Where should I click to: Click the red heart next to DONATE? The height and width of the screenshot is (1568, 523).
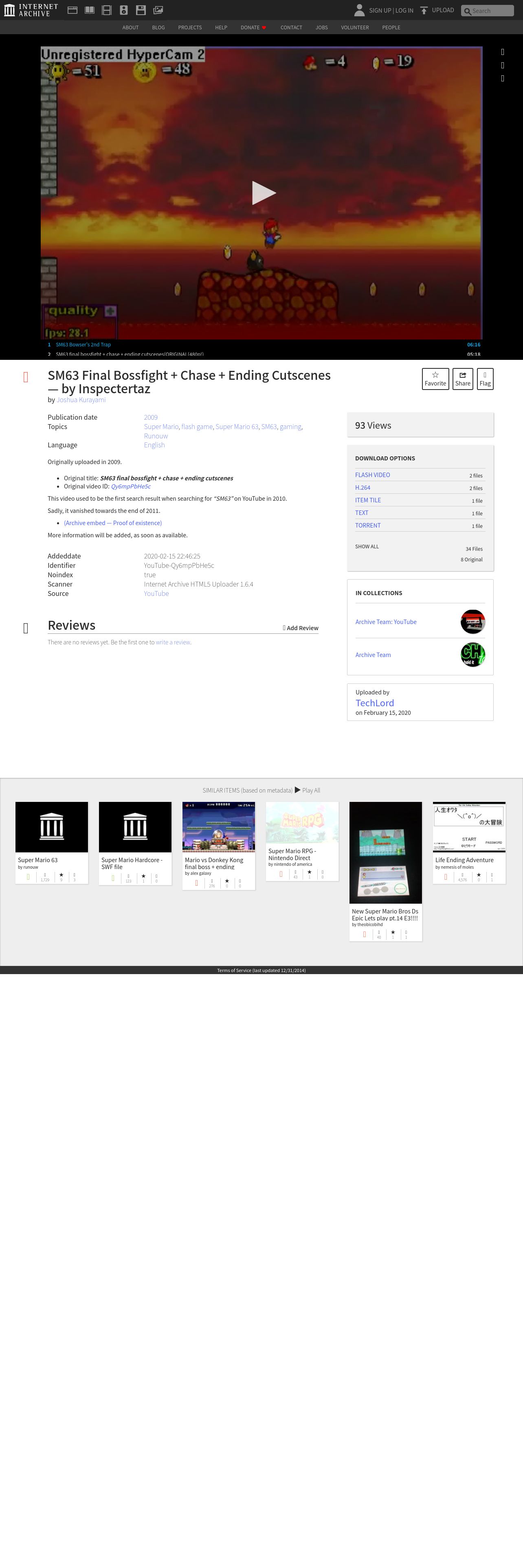click(x=264, y=28)
